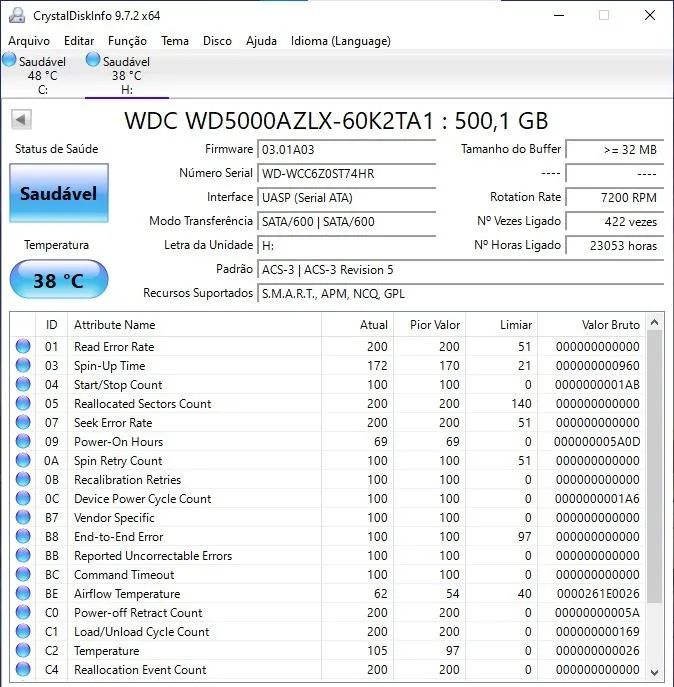
Task: Open the Ajuda menu
Action: click(x=261, y=41)
